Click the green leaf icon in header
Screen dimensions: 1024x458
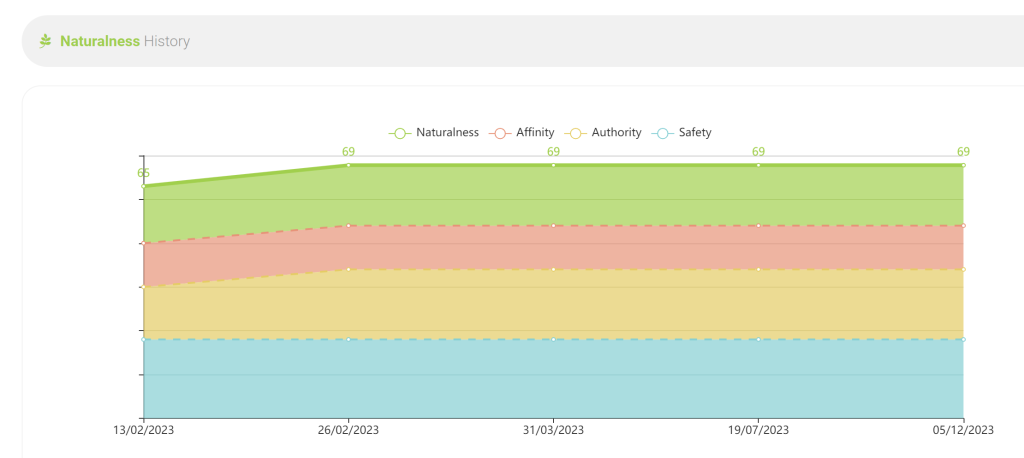[x=45, y=41]
